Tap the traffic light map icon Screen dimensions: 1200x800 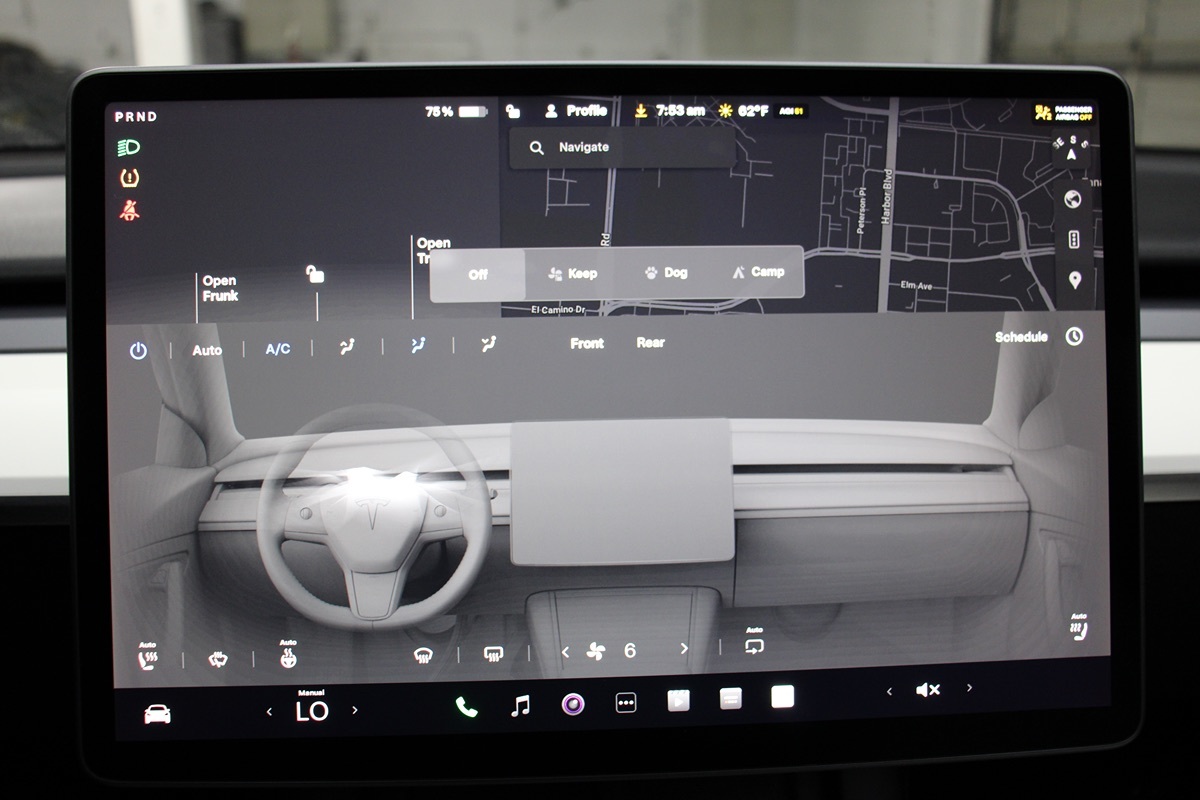[x=1074, y=240]
